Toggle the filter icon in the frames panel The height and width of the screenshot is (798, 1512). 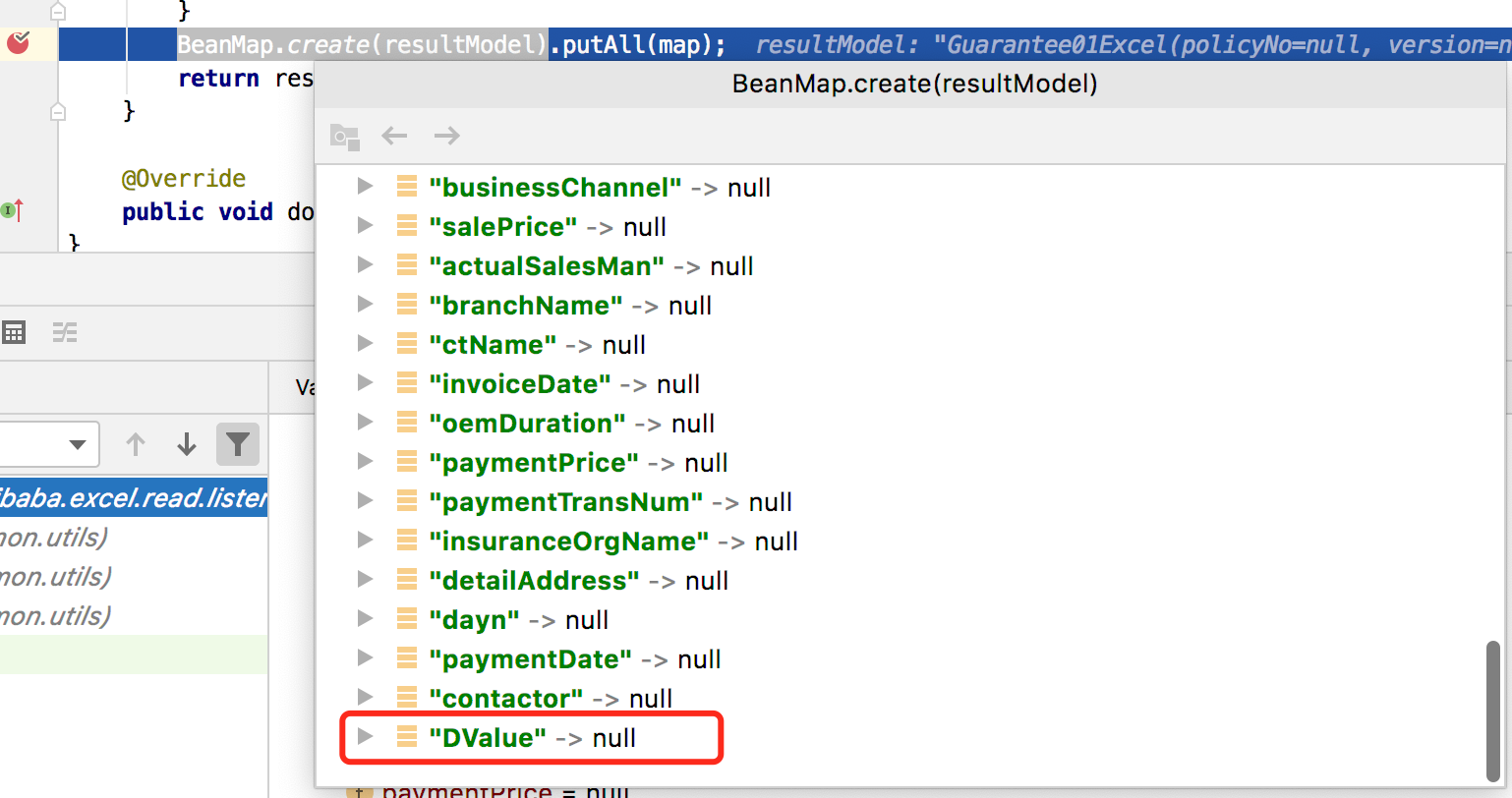(238, 444)
